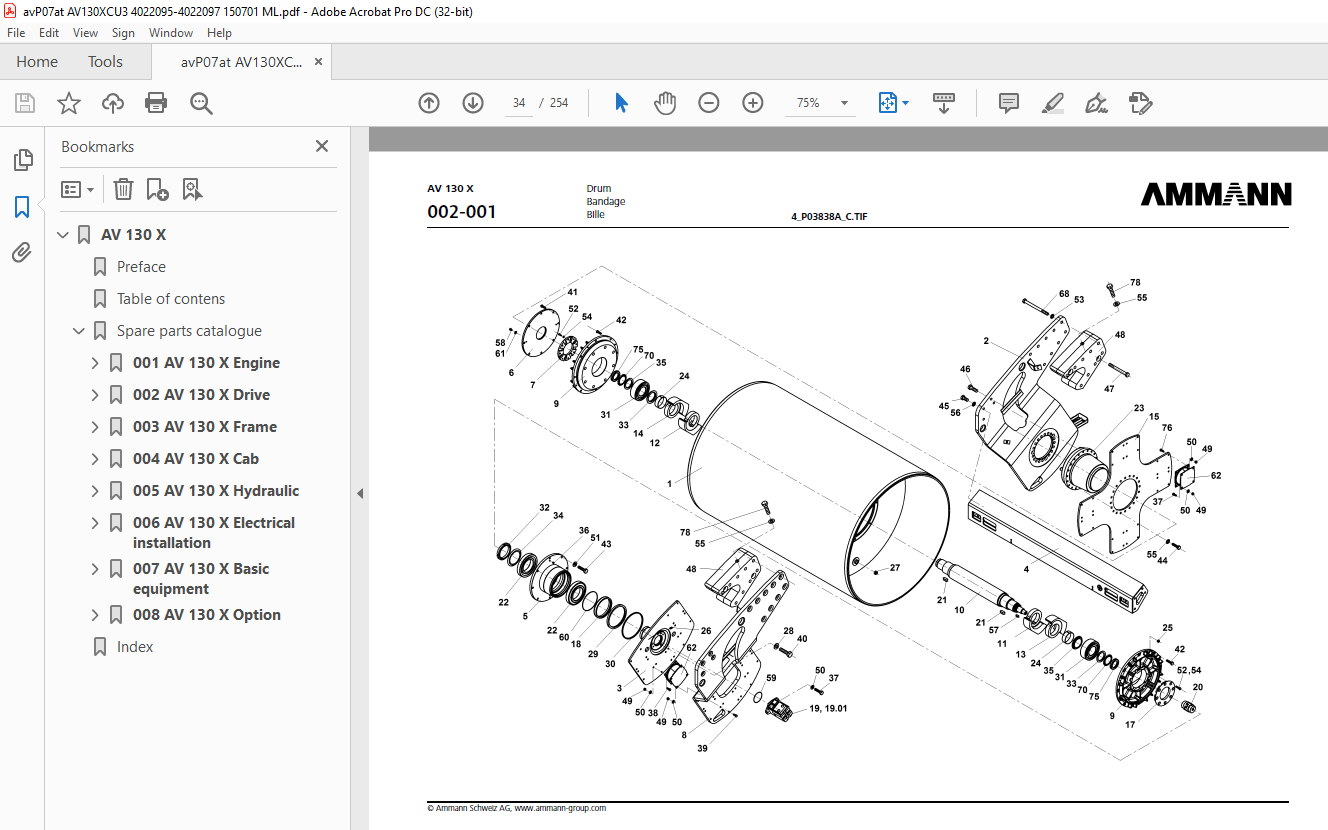Delete the selected bookmark trash icon
Viewport: 1328px width, 830px height.
[123, 189]
